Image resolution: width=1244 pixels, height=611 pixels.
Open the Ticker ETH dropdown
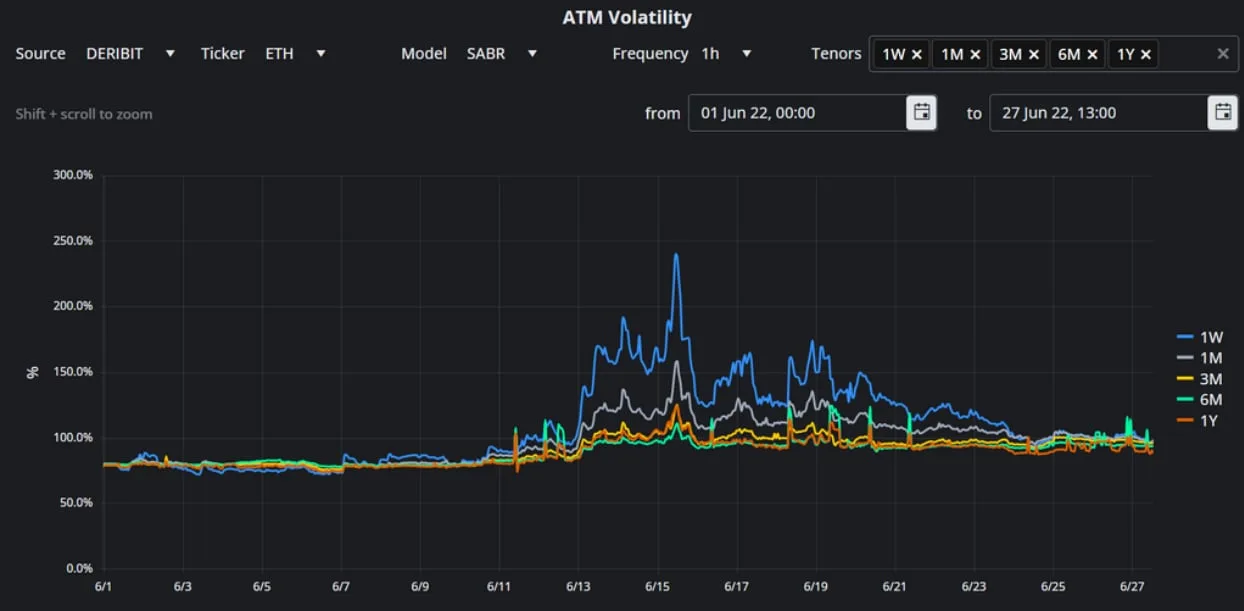(x=296, y=54)
